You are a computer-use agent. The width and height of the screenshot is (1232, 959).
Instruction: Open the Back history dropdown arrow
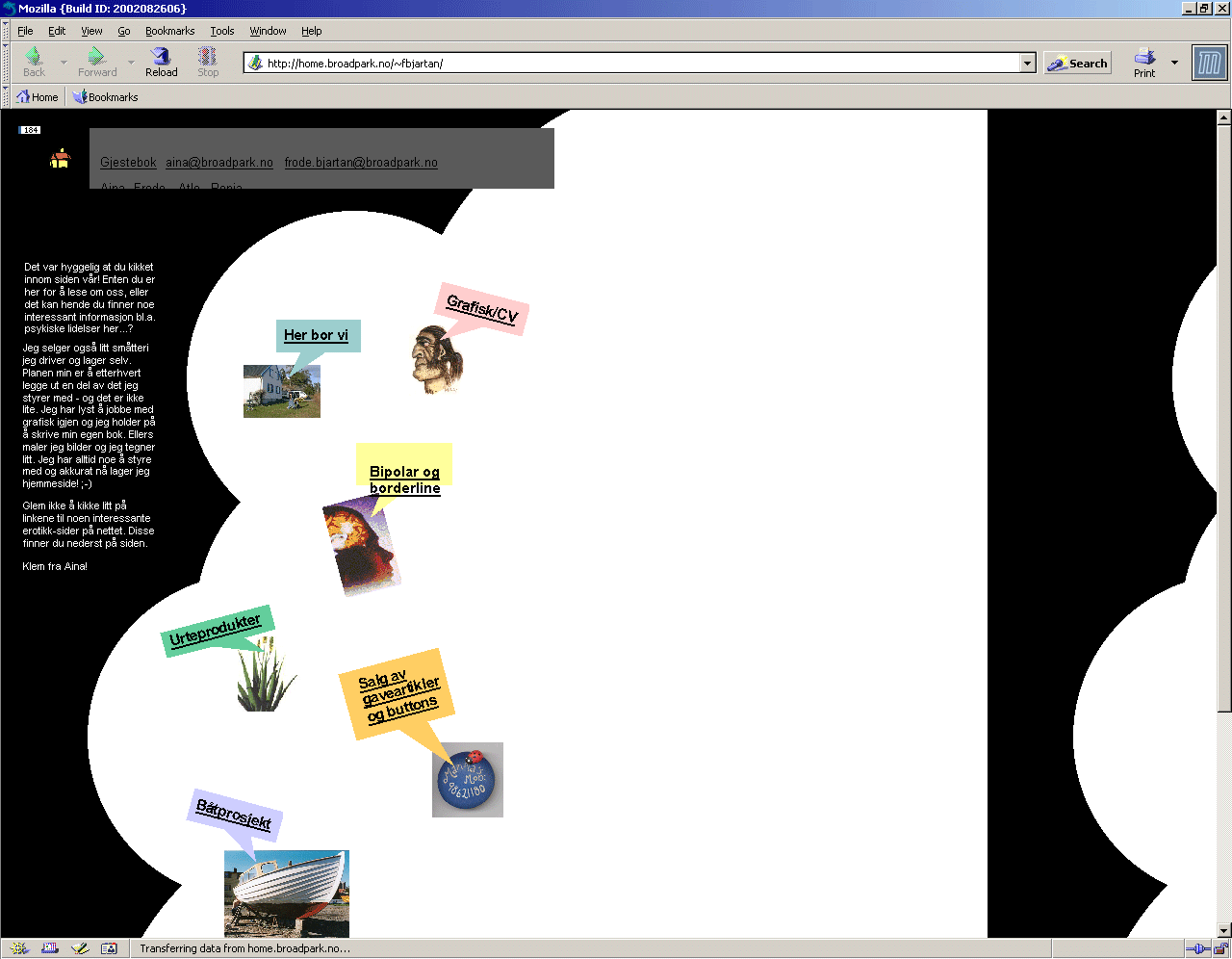click(x=64, y=63)
